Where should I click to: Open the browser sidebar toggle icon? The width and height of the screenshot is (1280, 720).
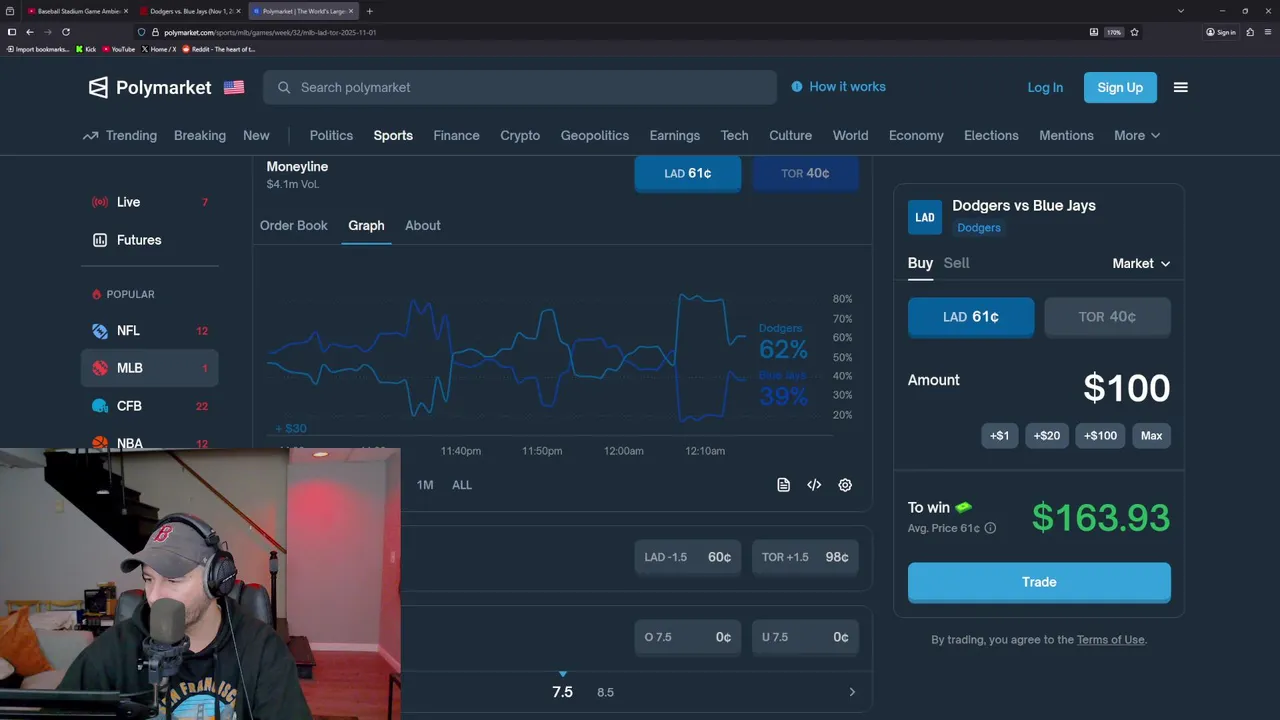click(11, 32)
